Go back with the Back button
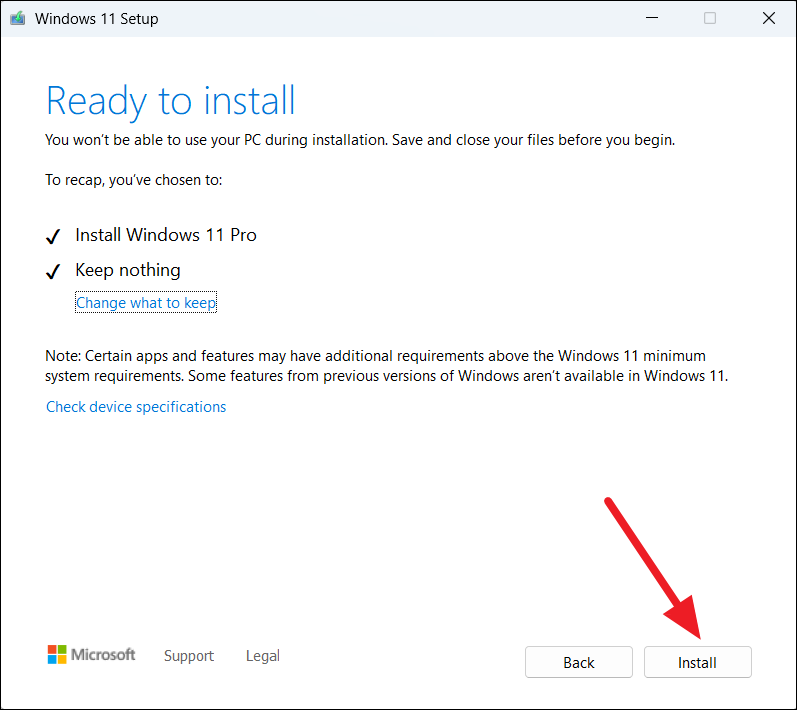 coord(578,662)
